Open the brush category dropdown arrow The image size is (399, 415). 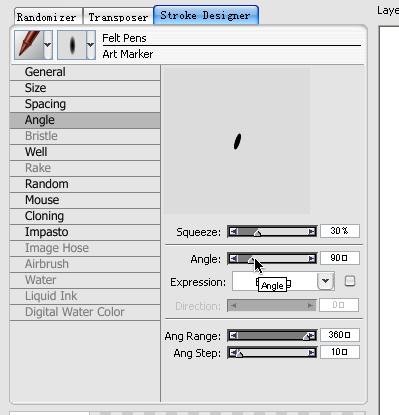coord(48,45)
